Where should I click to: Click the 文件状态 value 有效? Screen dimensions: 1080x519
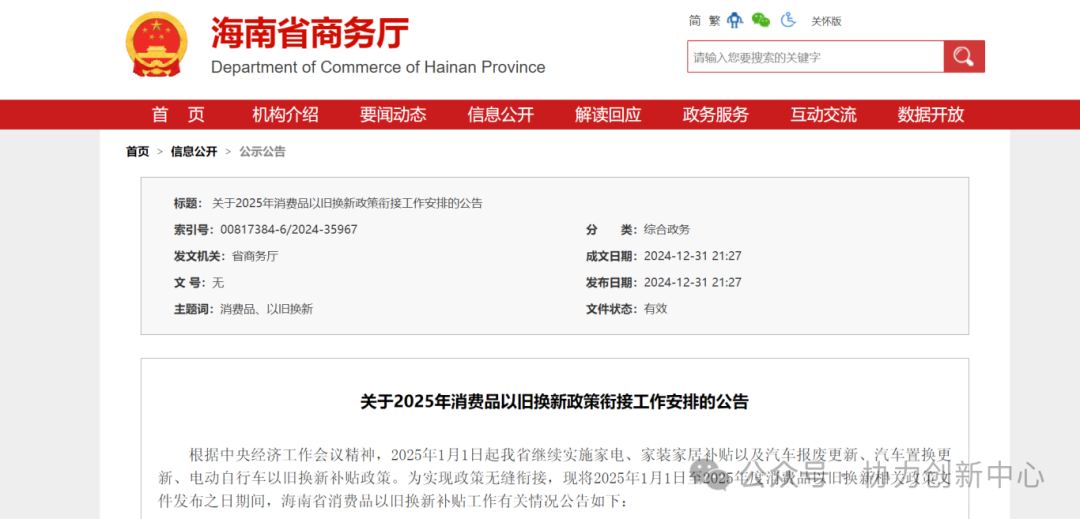(x=656, y=309)
